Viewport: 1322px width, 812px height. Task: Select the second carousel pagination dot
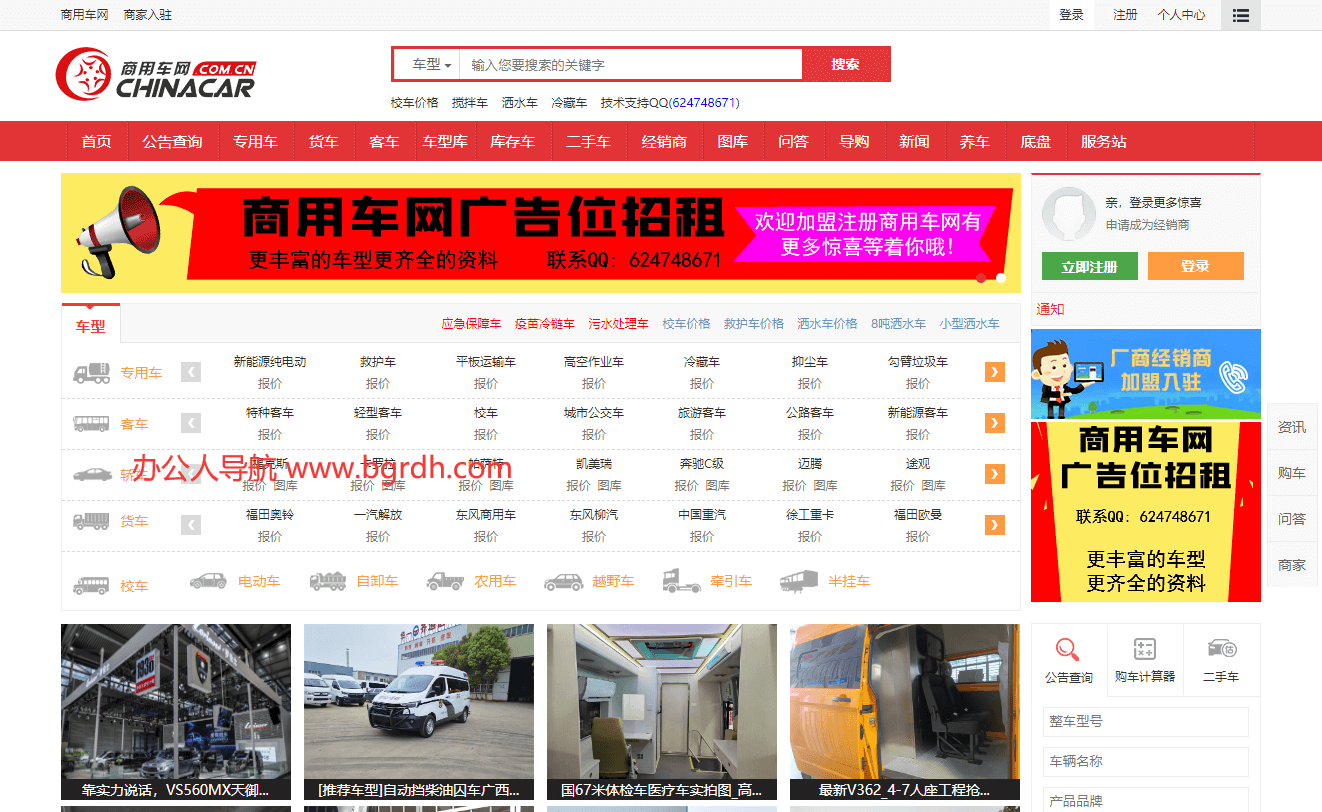coord(999,278)
